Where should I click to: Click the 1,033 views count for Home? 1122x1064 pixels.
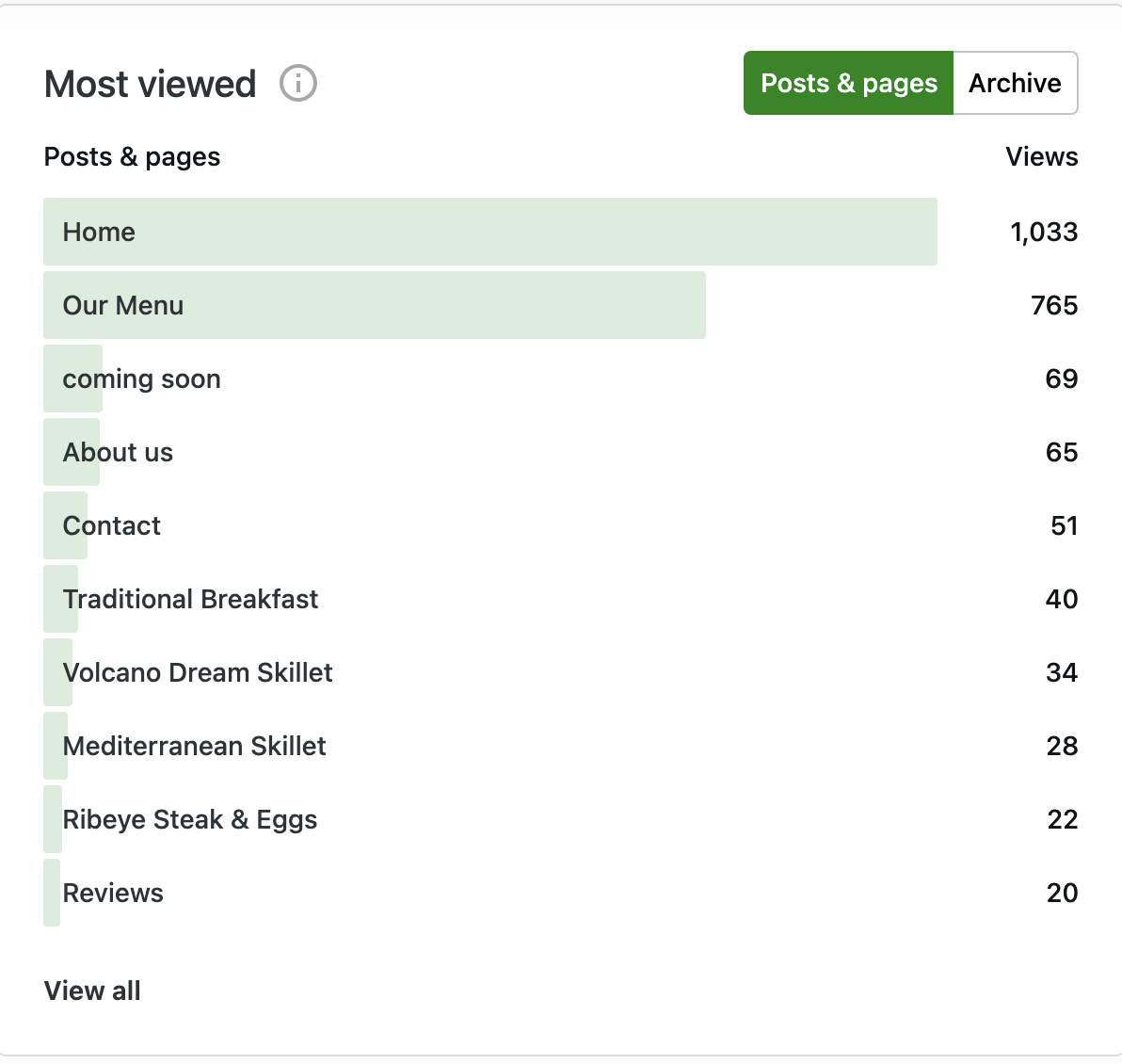point(1044,233)
